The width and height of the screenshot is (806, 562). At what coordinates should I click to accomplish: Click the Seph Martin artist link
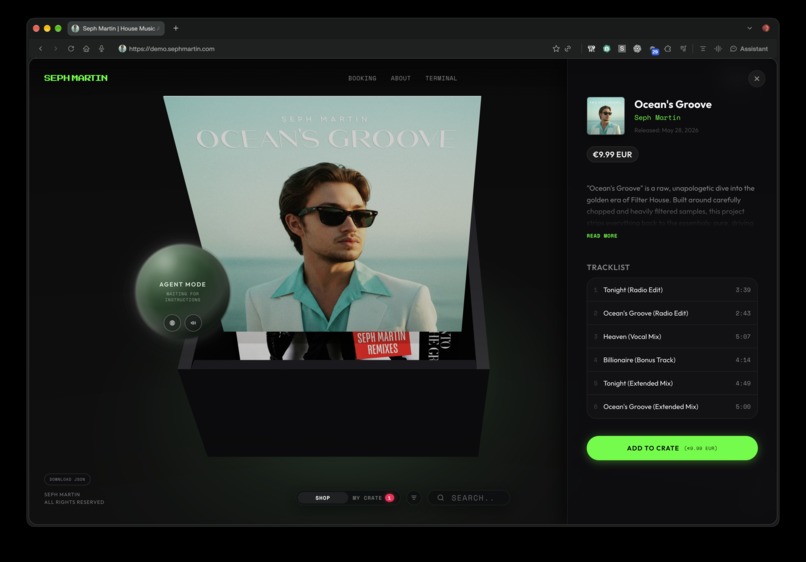coord(657,118)
